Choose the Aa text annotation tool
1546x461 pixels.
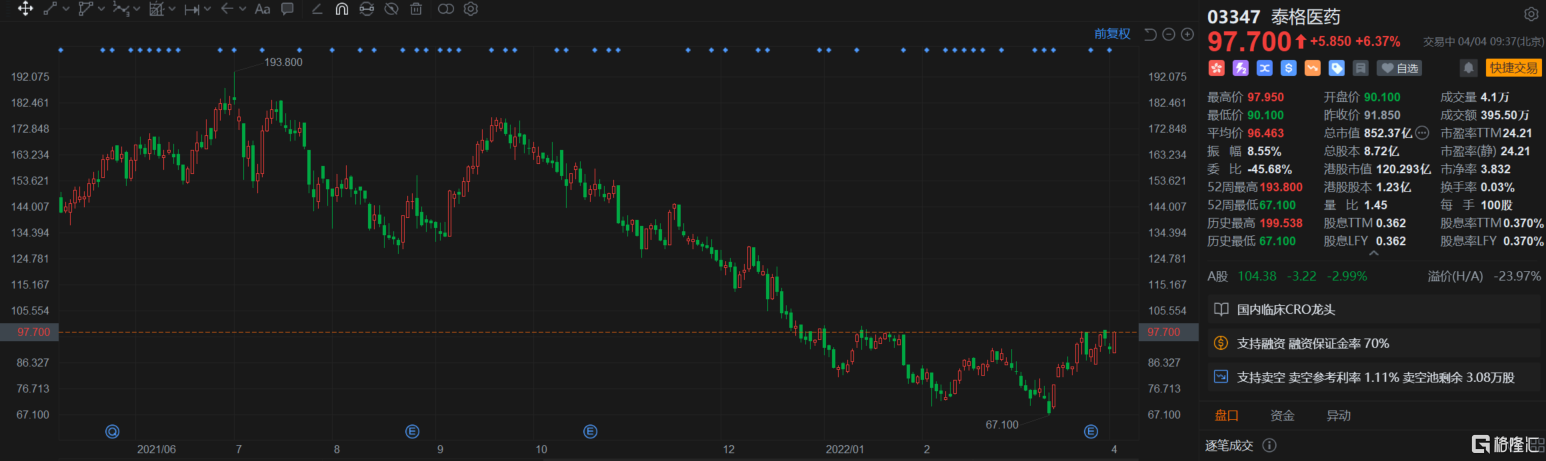coord(262,9)
